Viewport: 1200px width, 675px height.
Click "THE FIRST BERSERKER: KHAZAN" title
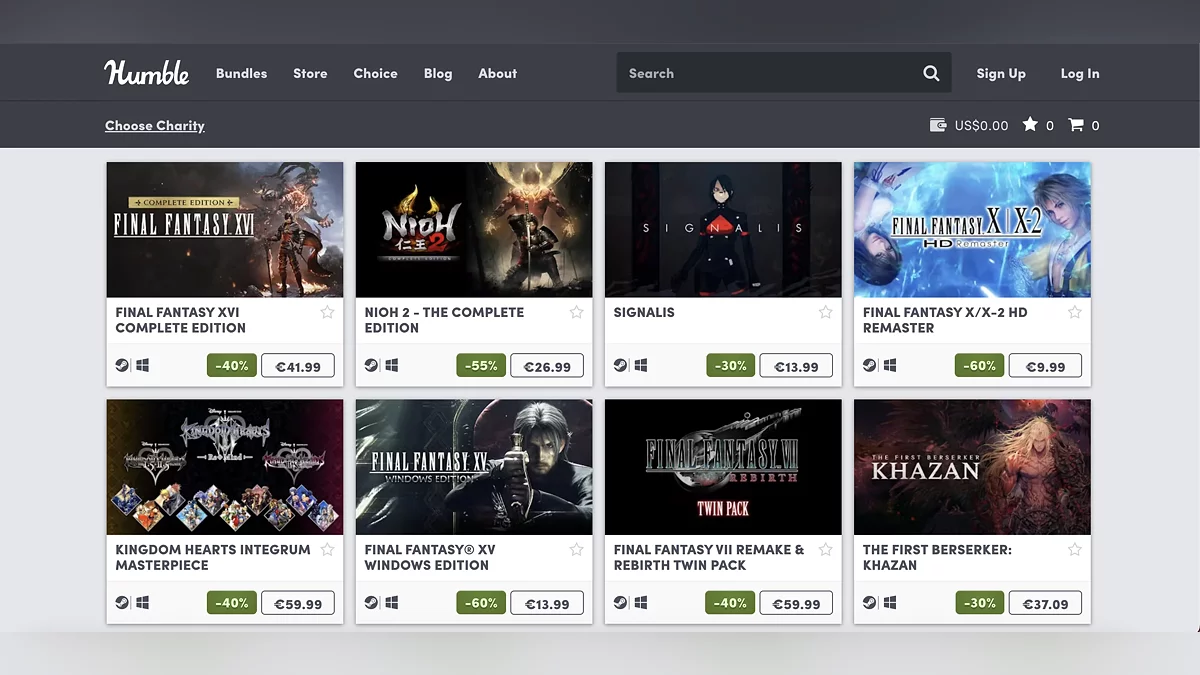pyautogui.click(x=937, y=557)
